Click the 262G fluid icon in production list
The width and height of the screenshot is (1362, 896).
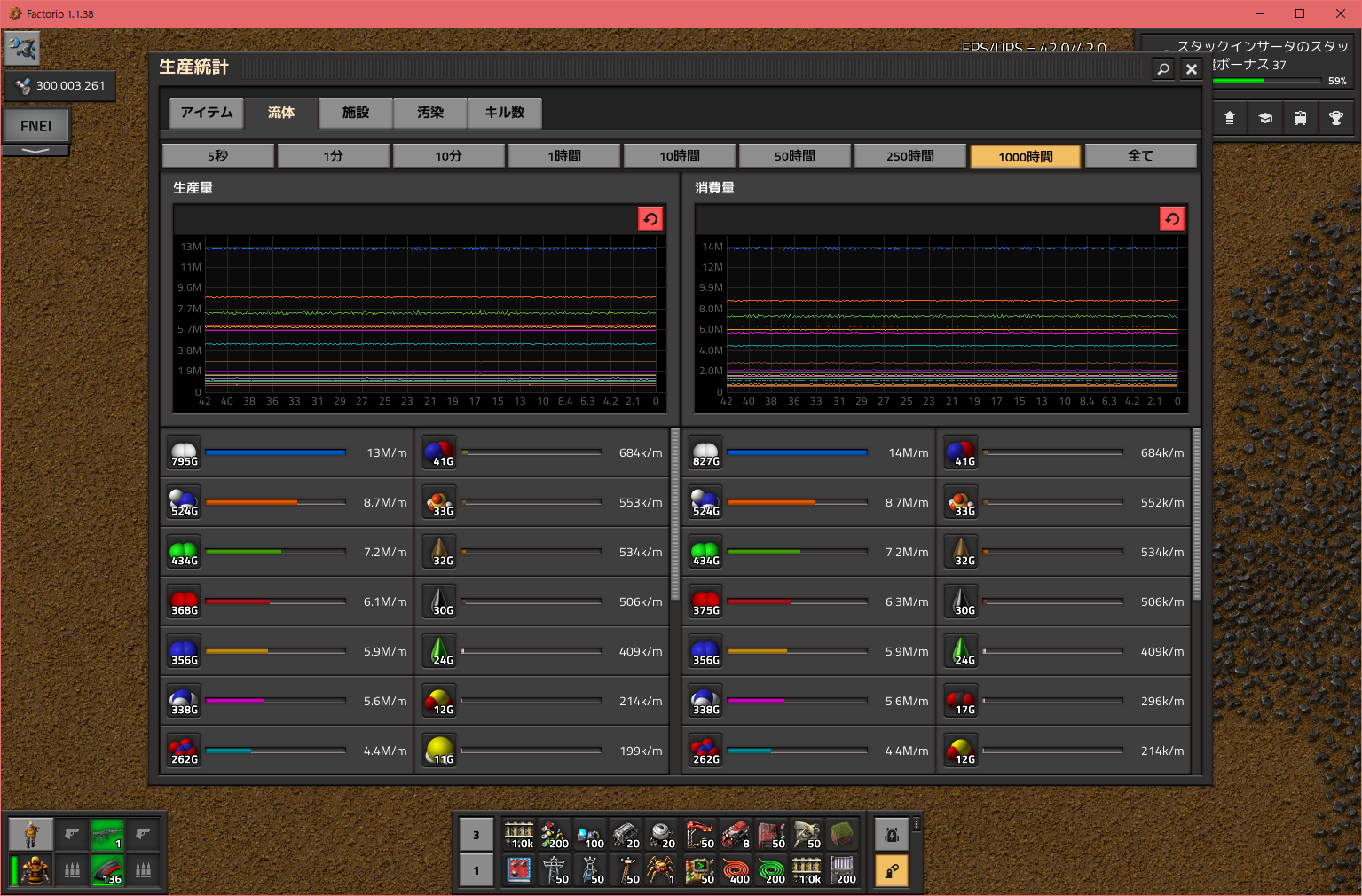click(x=185, y=751)
